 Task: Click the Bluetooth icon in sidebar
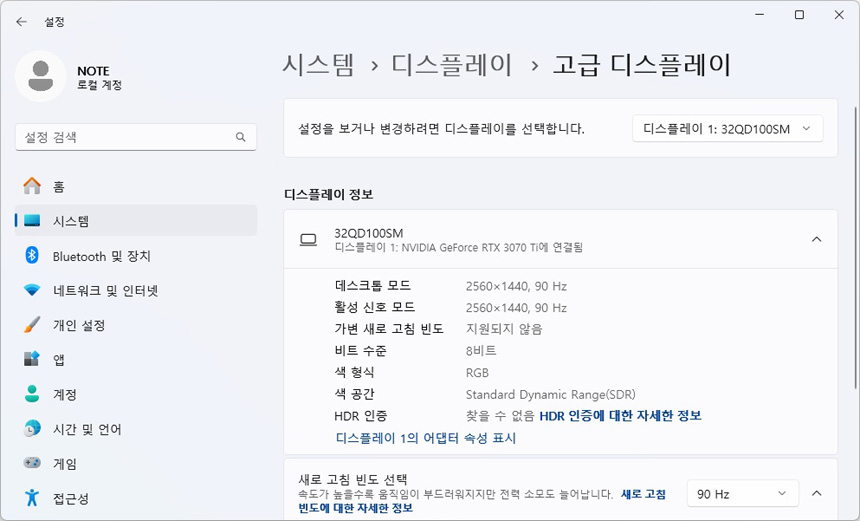pos(32,256)
